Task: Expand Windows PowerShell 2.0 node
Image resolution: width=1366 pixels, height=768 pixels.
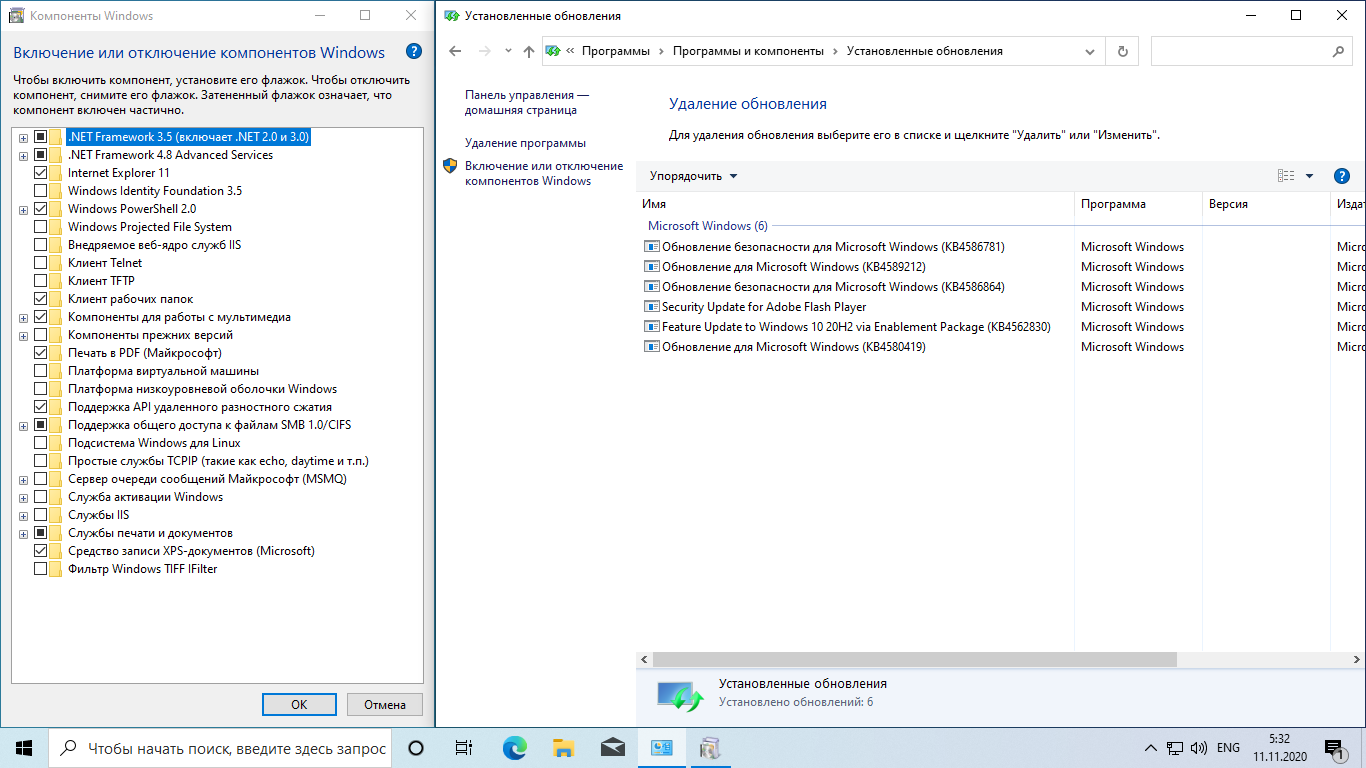Action: (23, 209)
